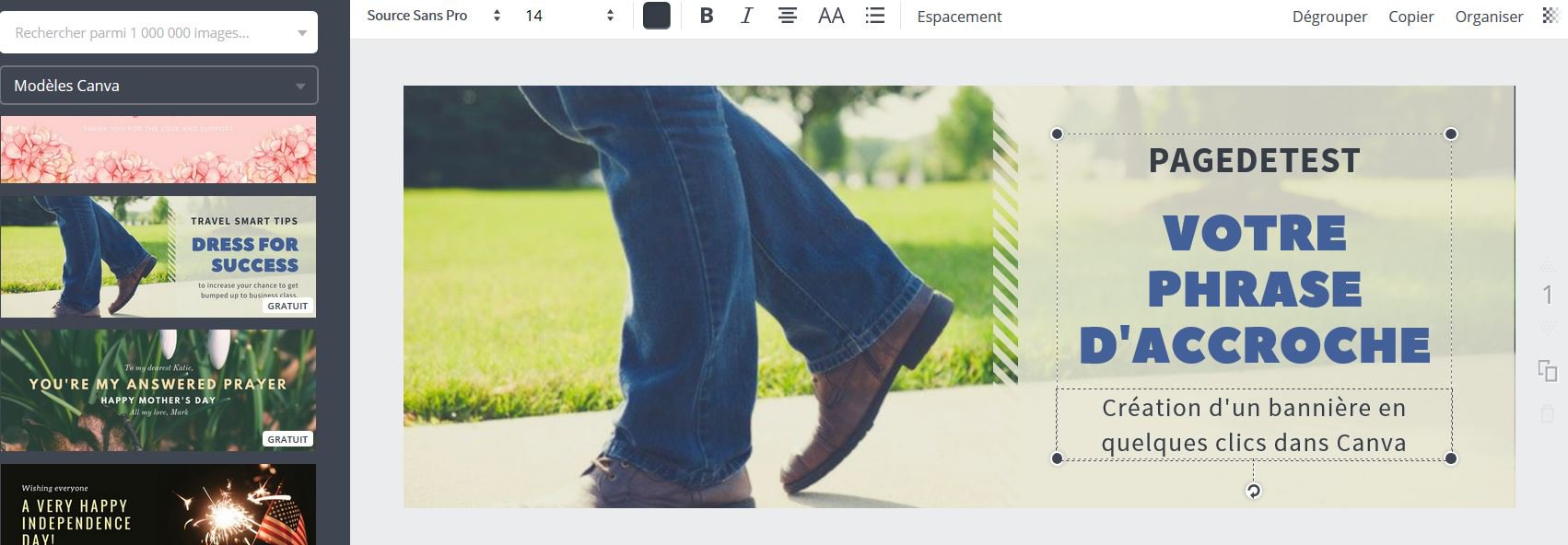Viewport: 1568px width, 545px height.
Task: Click the bottom-right selection handle of the text group
Action: 1451,458
